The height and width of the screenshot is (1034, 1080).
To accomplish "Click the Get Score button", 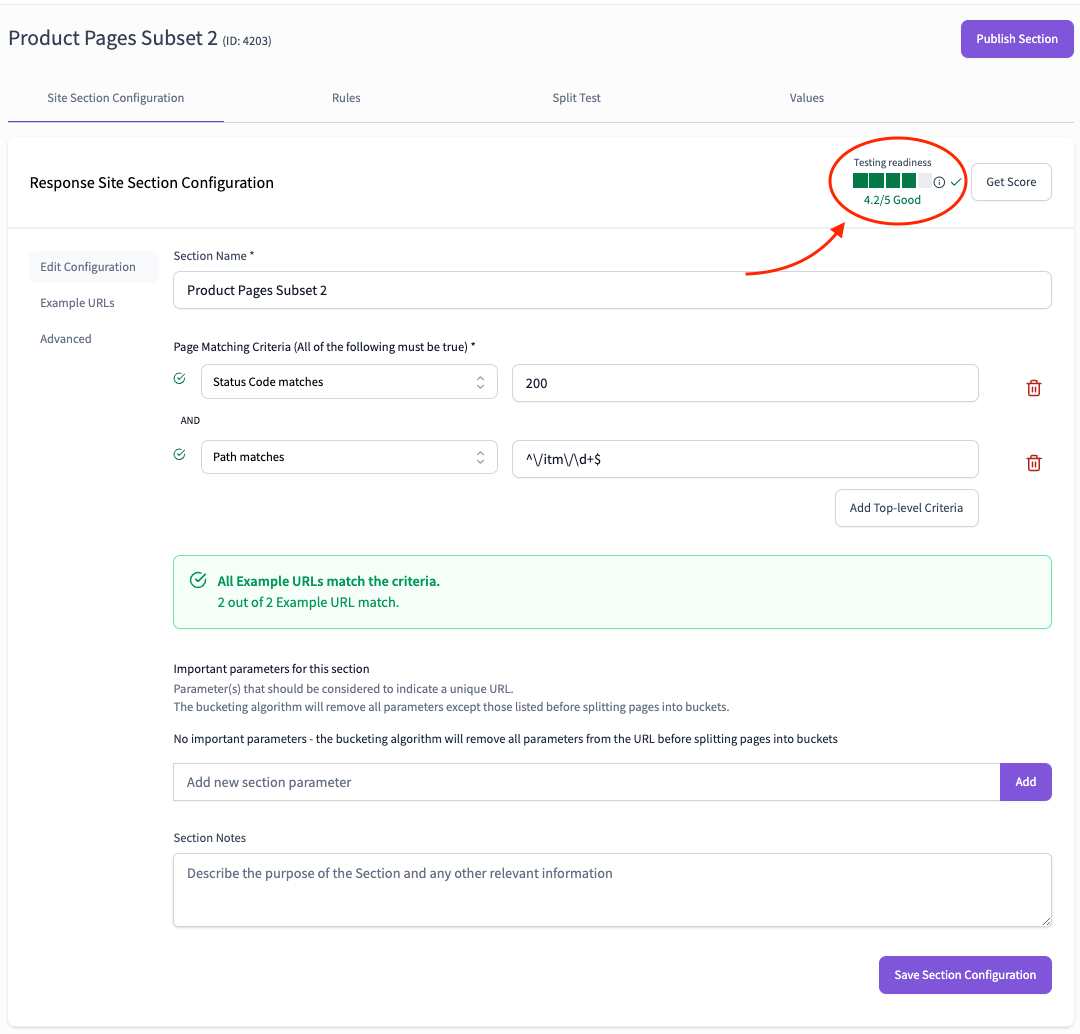I will pos(1011,182).
